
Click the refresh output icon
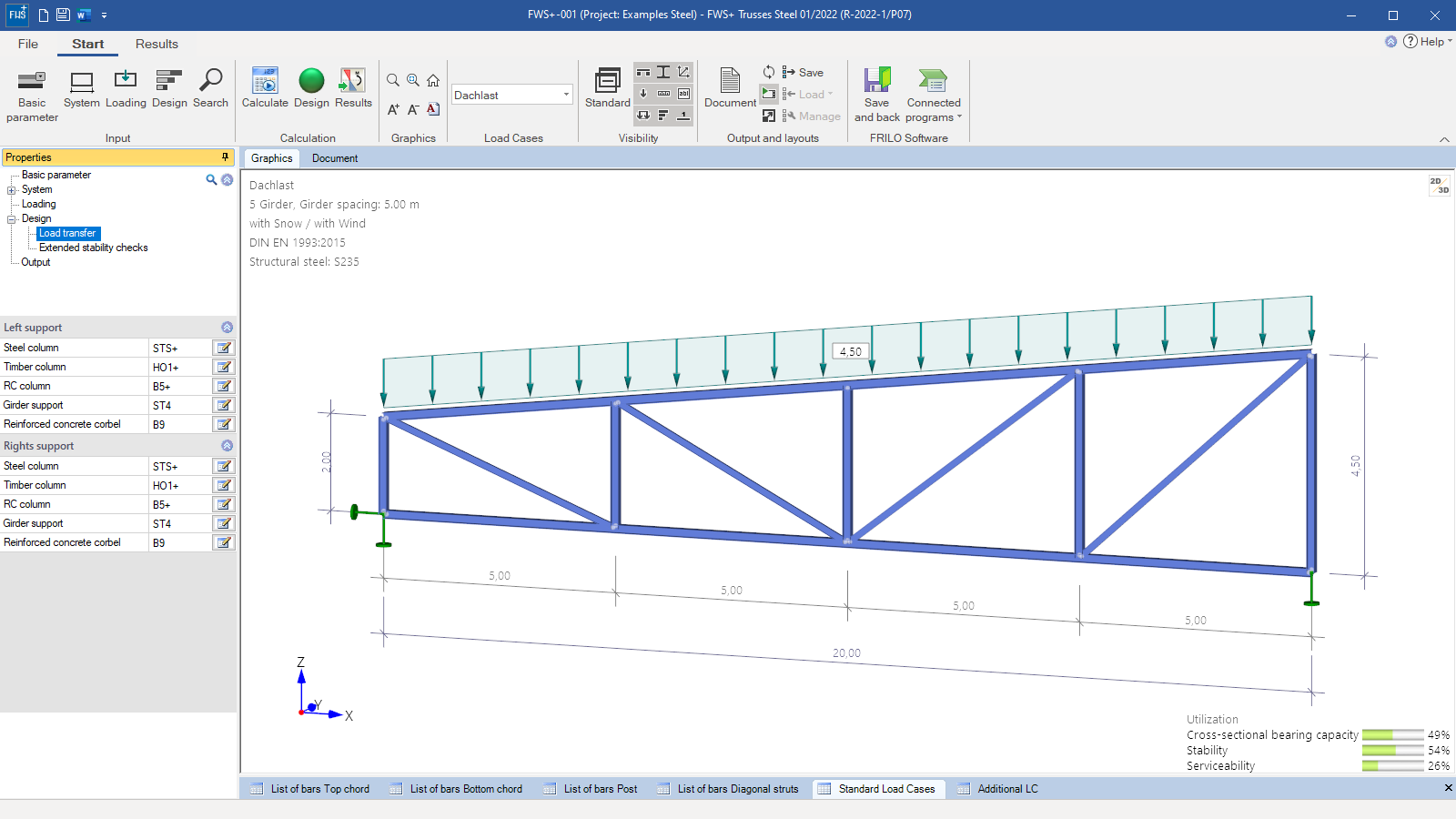pos(769,72)
